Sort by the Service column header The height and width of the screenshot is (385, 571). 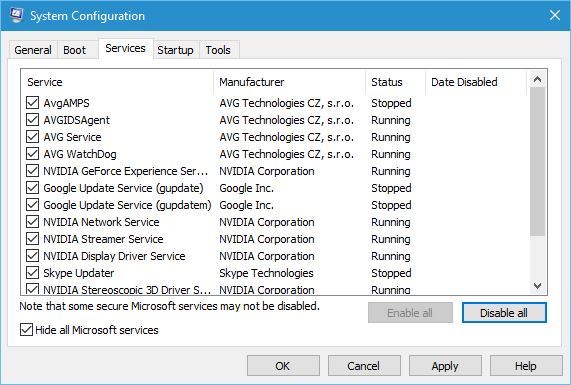pos(118,82)
